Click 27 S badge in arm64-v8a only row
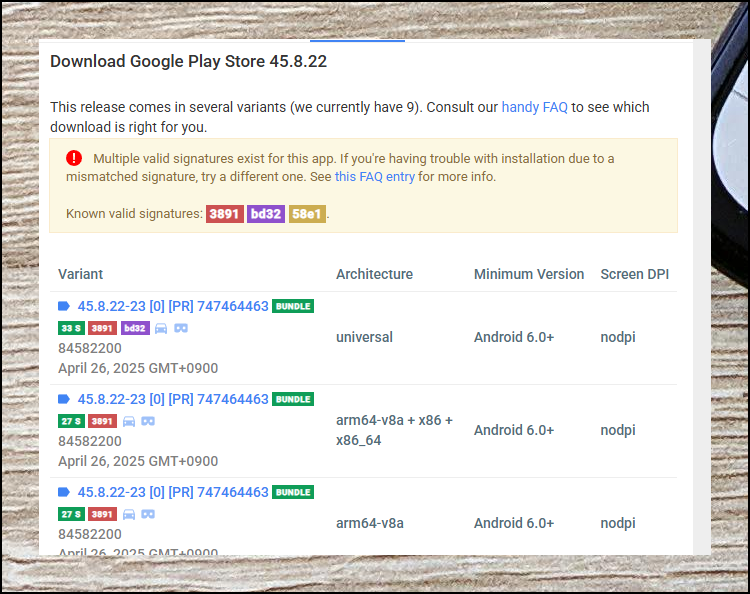750x594 pixels. click(71, 514)
